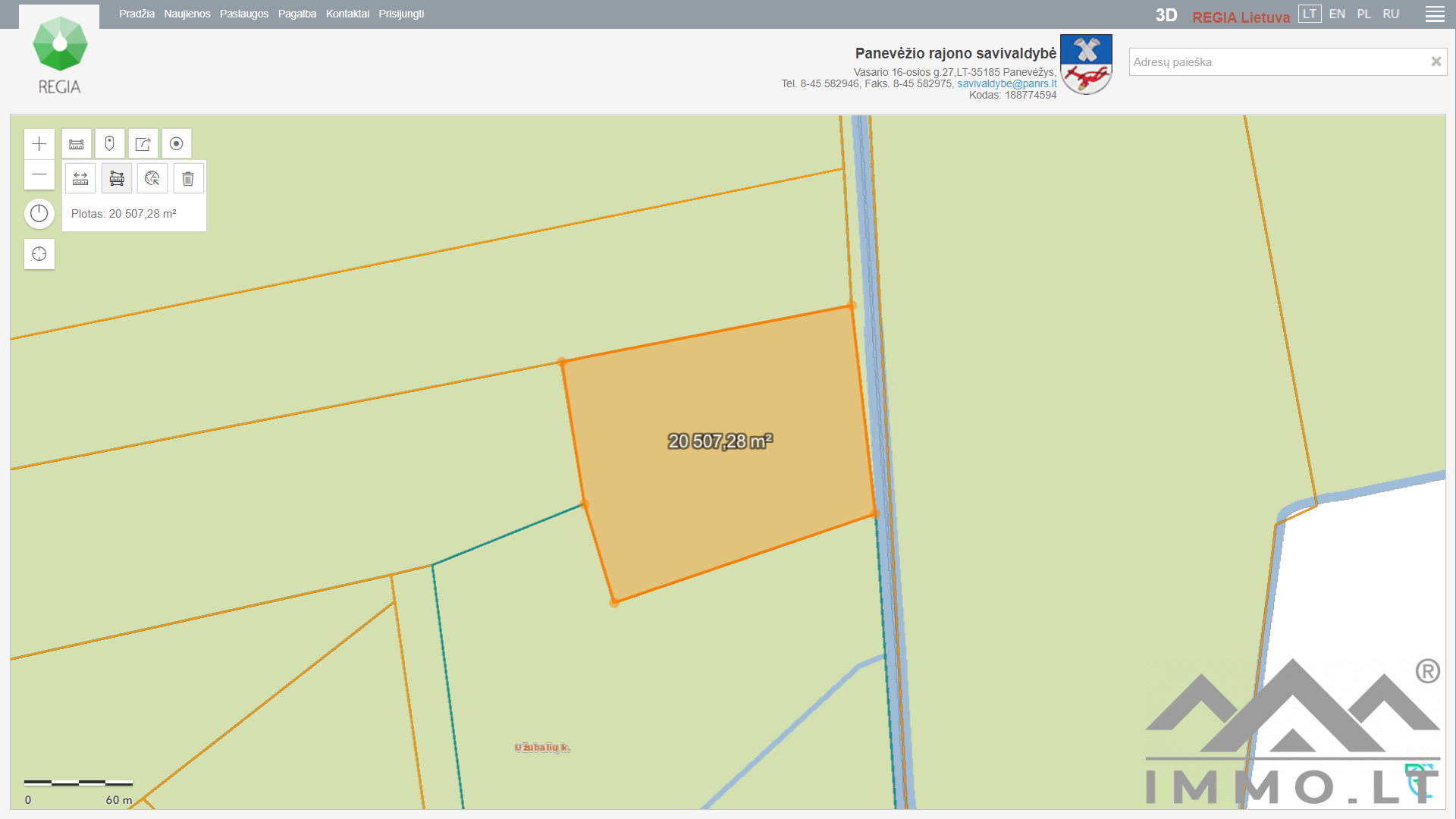Open the hamburger menu
This screenshot has width=1456, height=819.
(x=1435, y=14)
